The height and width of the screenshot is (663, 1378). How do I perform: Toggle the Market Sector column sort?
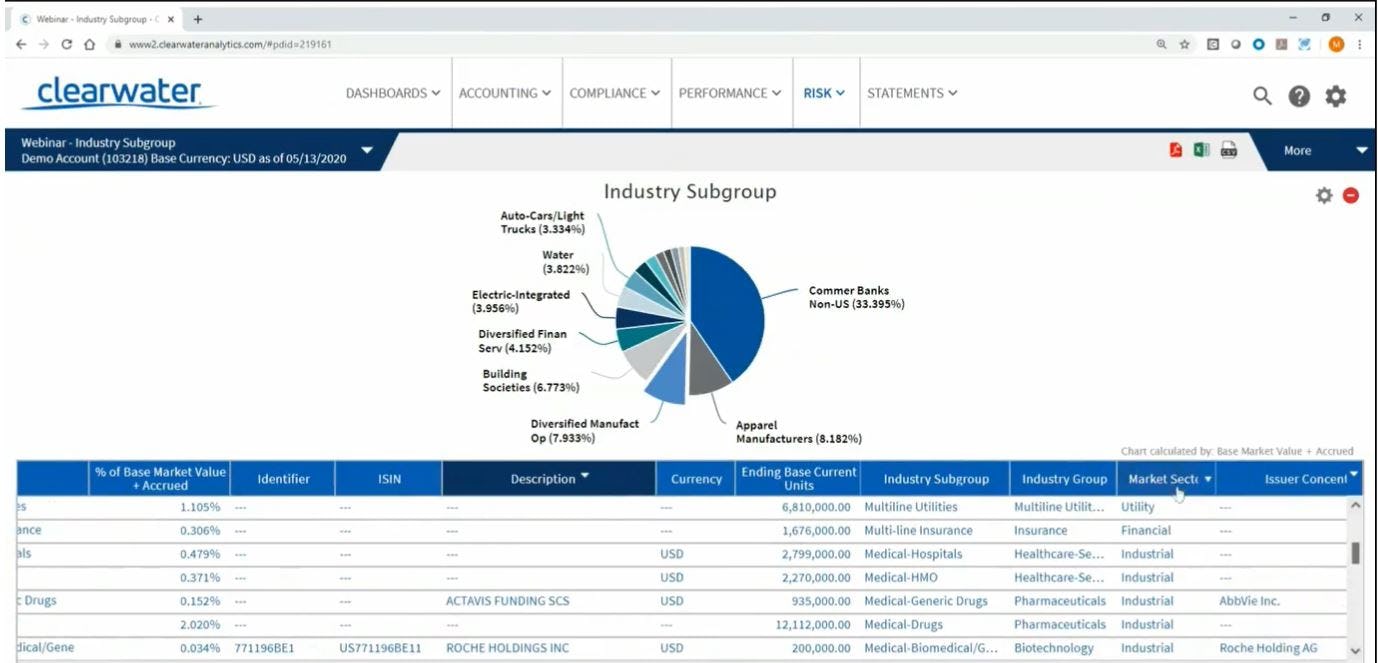coord(1208,478)
